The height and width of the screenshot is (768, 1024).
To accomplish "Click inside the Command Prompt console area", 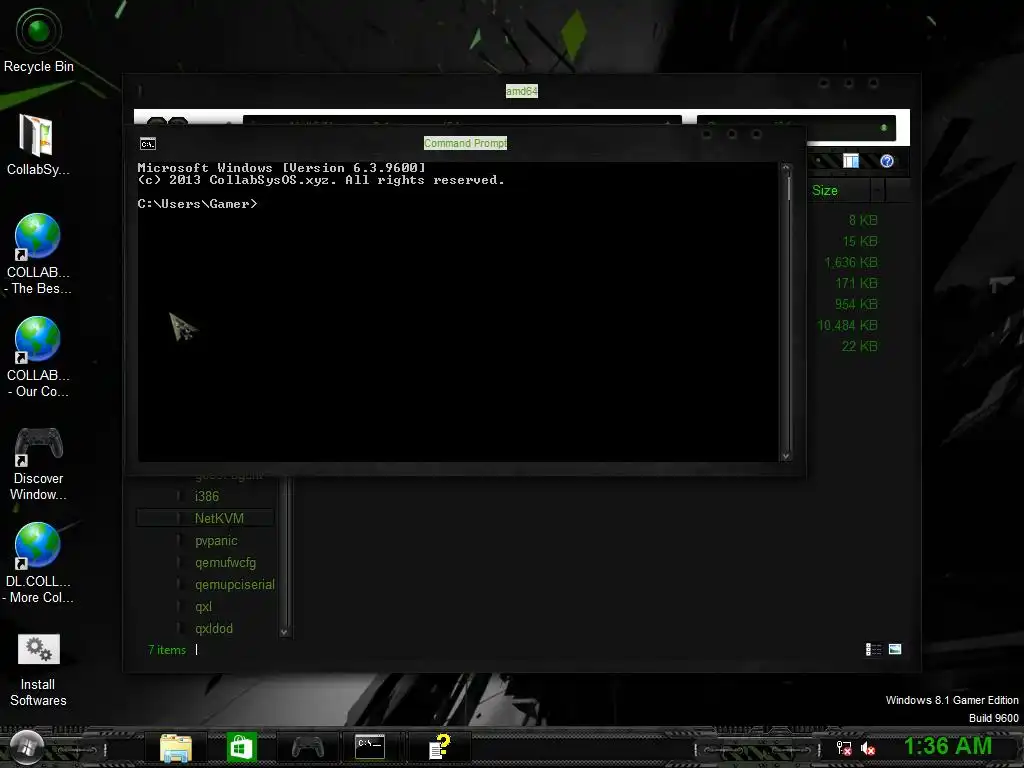I will (458, 312).
